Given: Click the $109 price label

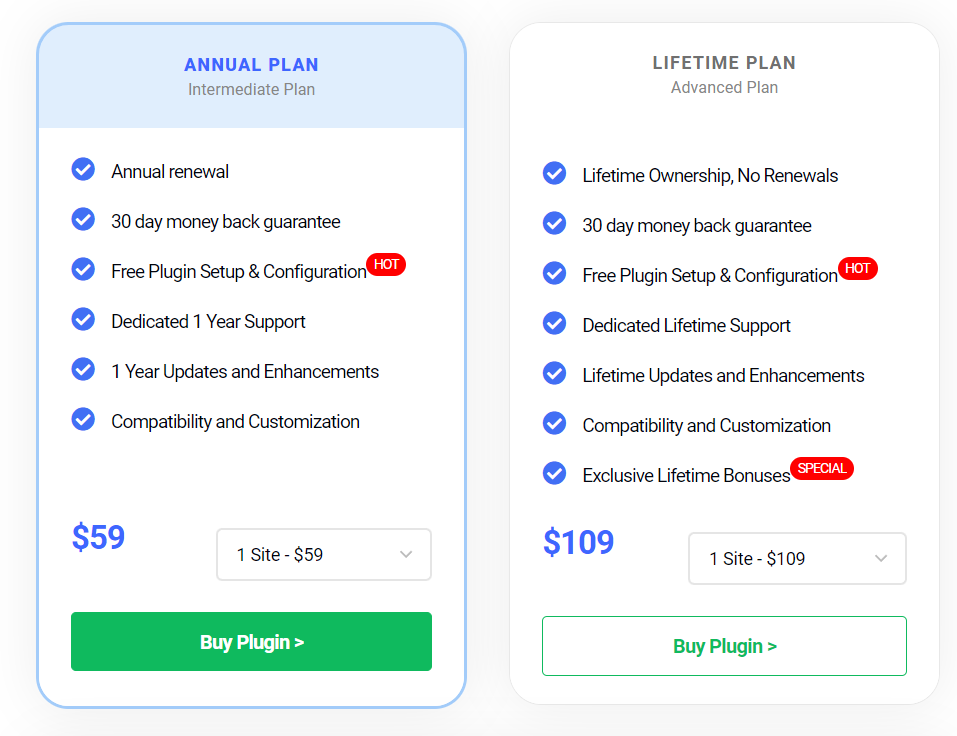Looking at the screenshot, I should pyautogui.click(x=579, y=542).
